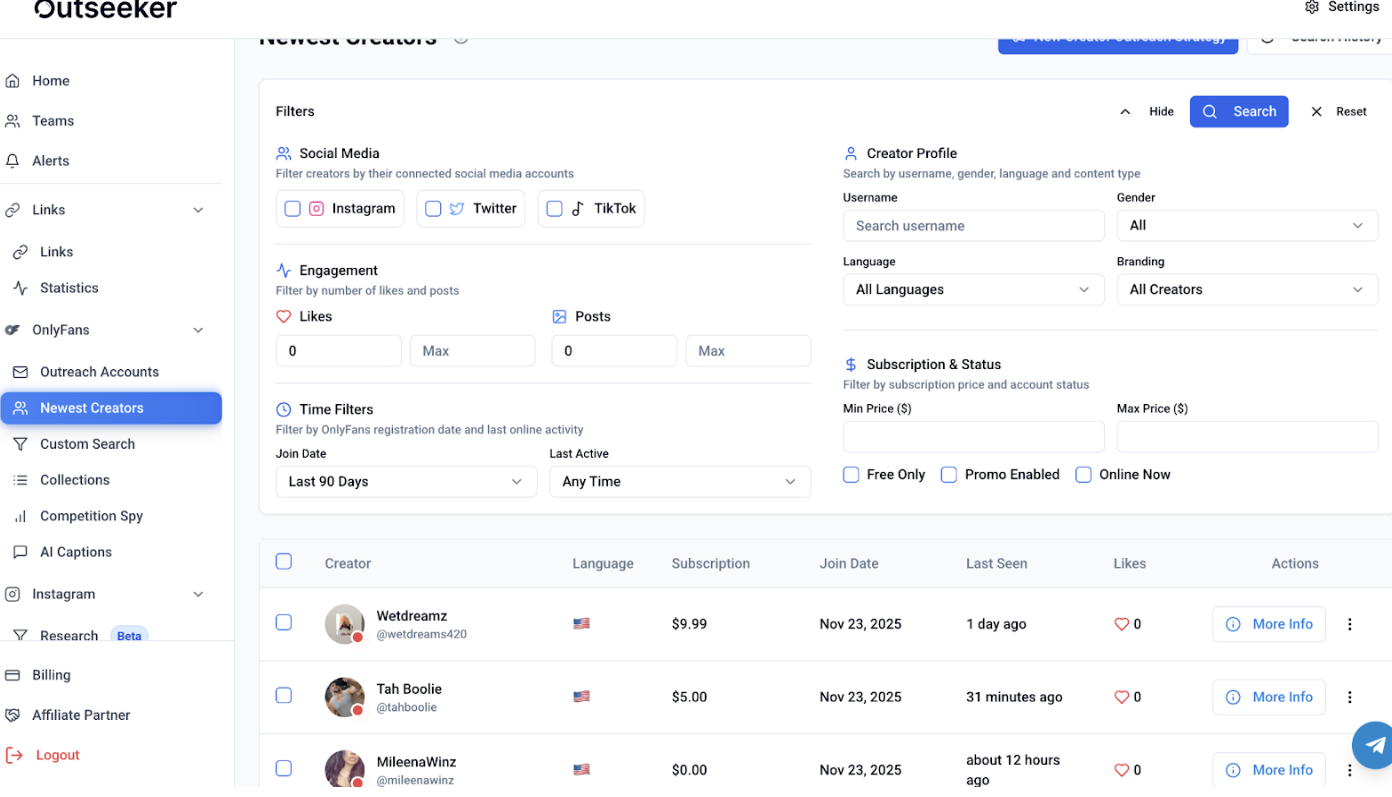Click the Search username input field
The image size is (1392, 797).
973,225
